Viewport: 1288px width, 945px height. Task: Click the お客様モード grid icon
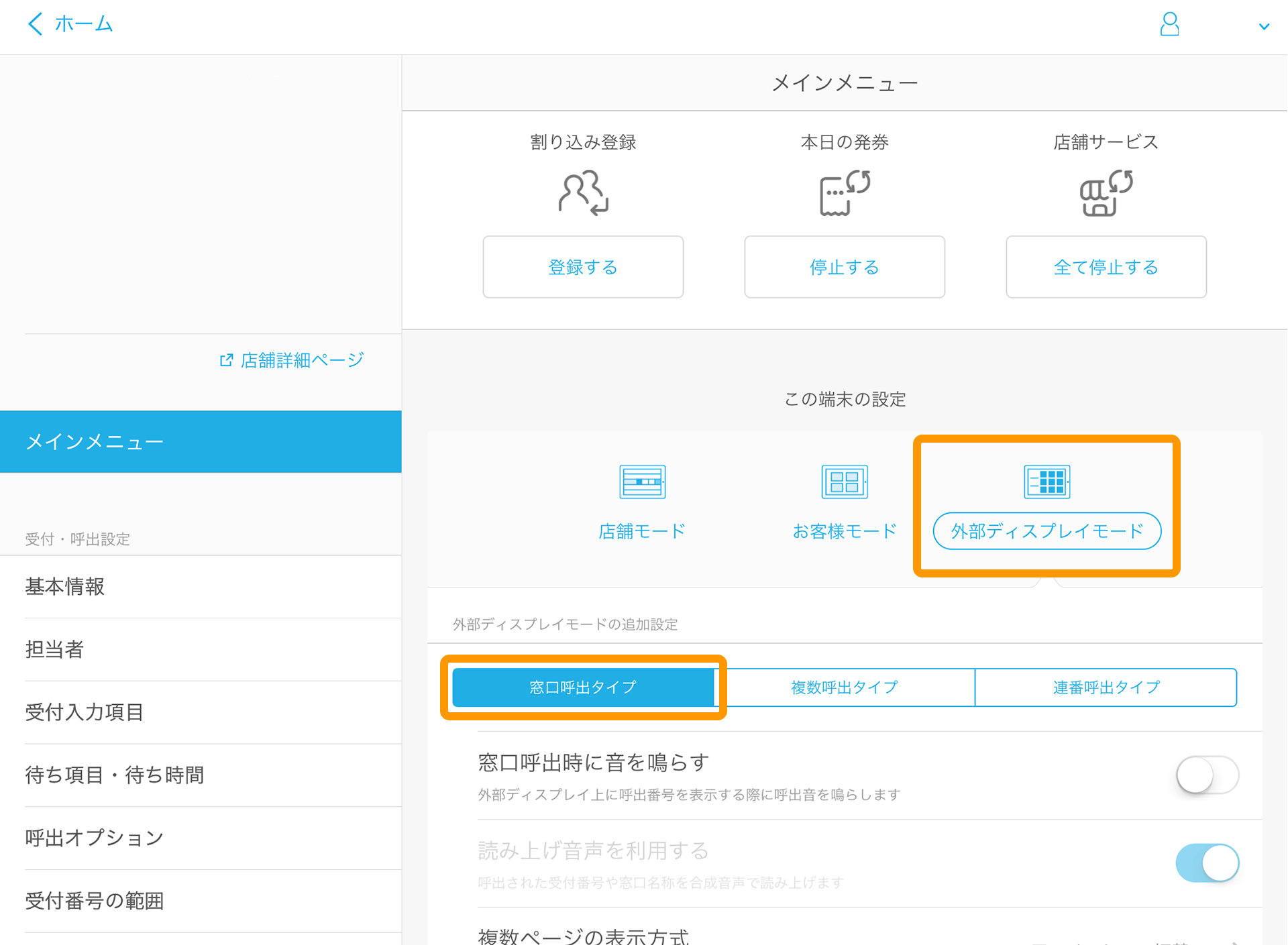point(845,482)
